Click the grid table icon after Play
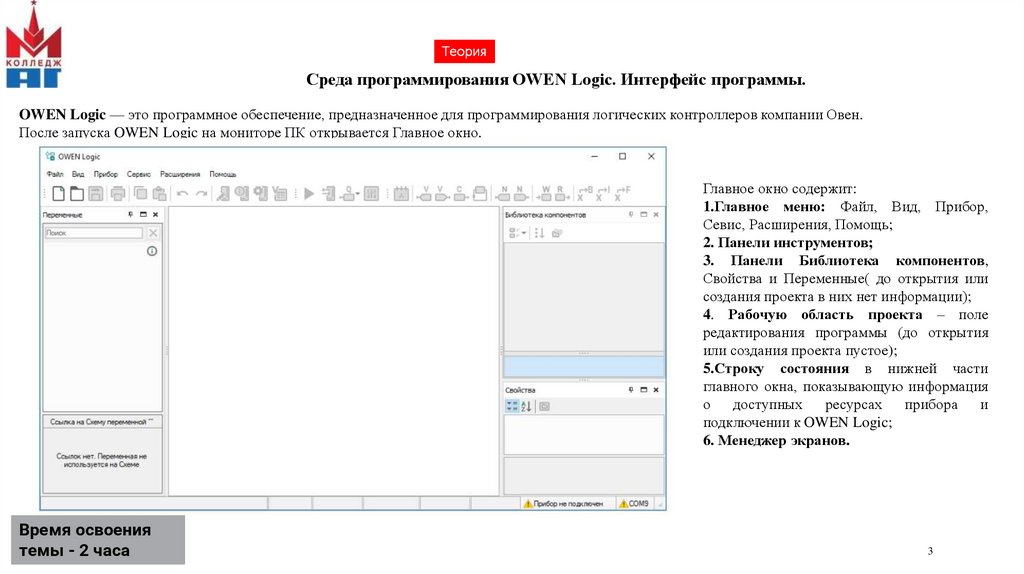1024x574 pixels. point(372,193)
